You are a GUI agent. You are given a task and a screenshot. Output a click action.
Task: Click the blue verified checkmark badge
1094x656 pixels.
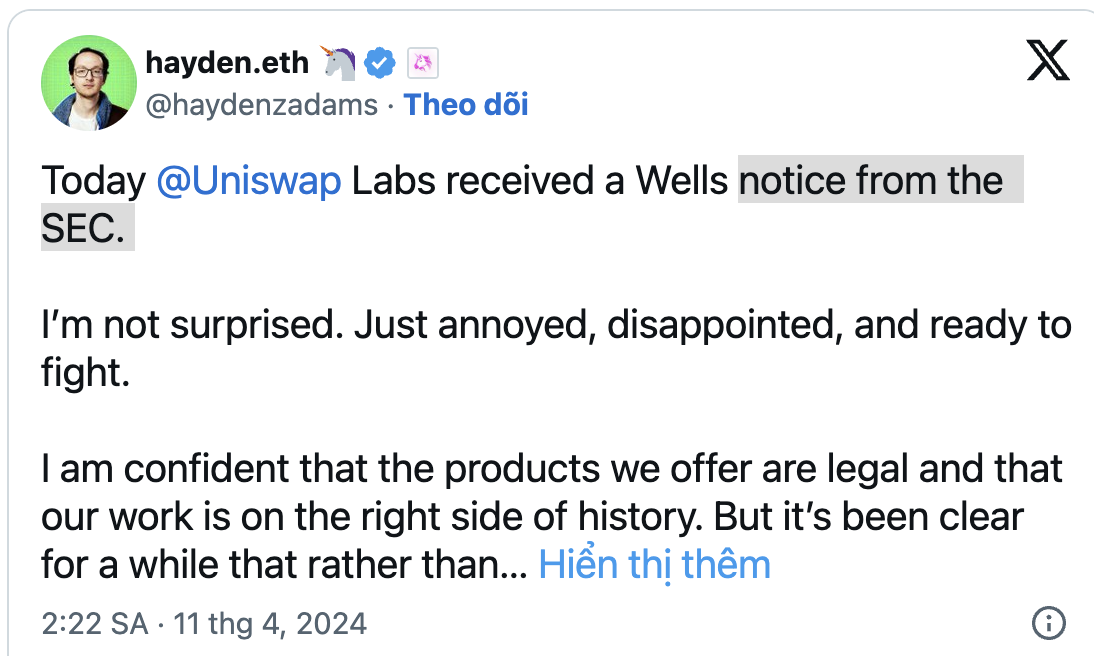point(379,63)
